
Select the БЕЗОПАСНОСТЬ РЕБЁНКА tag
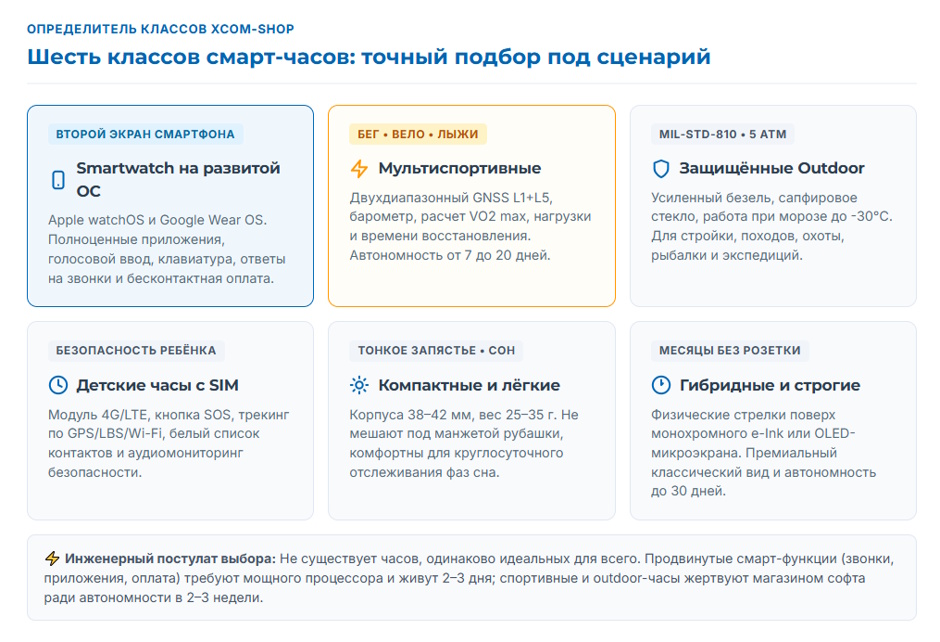pos(136,351)
